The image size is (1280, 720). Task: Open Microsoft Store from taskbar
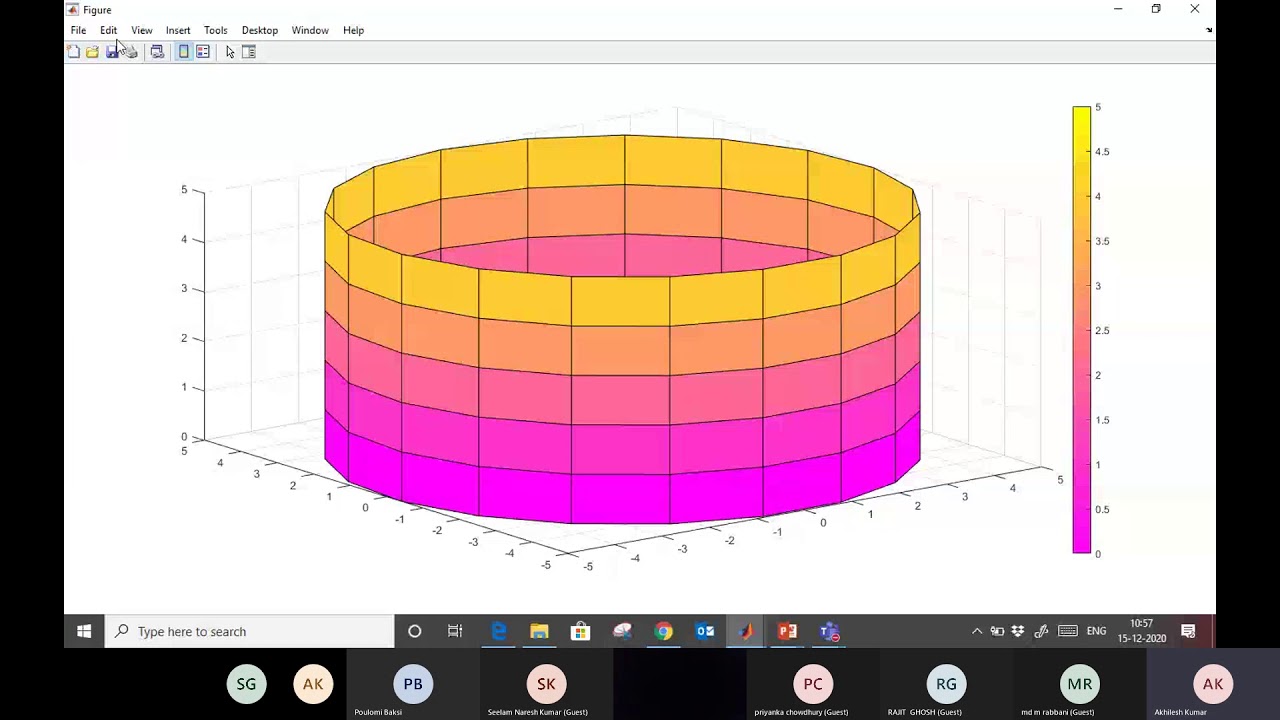point(580,631)
